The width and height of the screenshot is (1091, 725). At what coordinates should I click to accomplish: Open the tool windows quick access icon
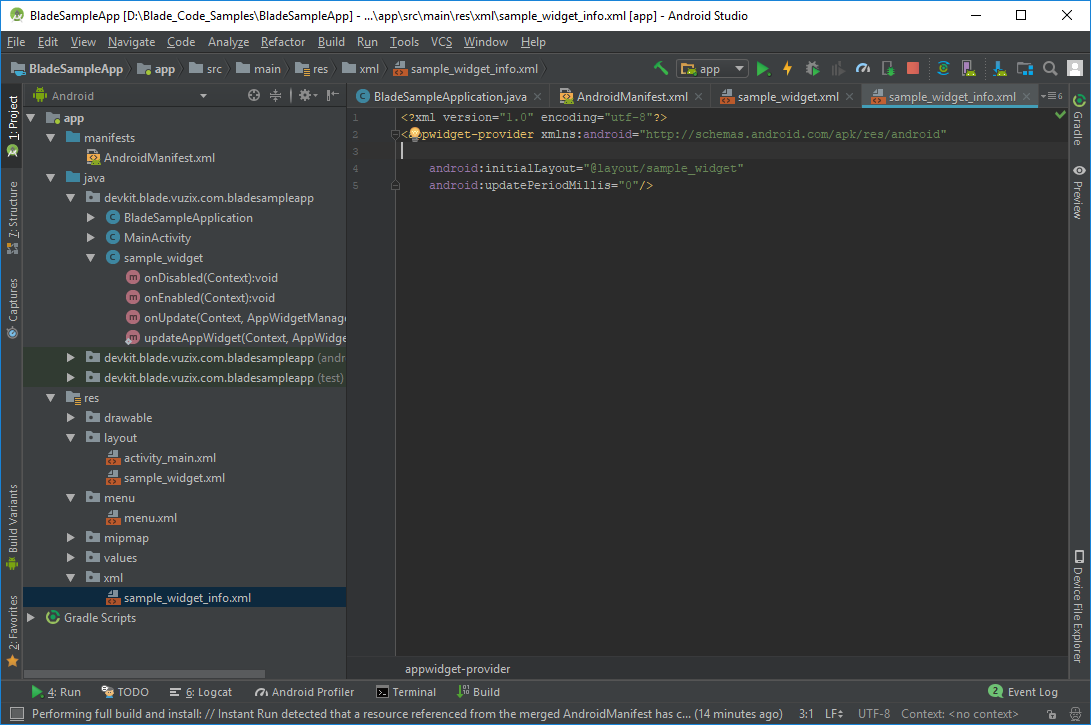click(17, 713)
